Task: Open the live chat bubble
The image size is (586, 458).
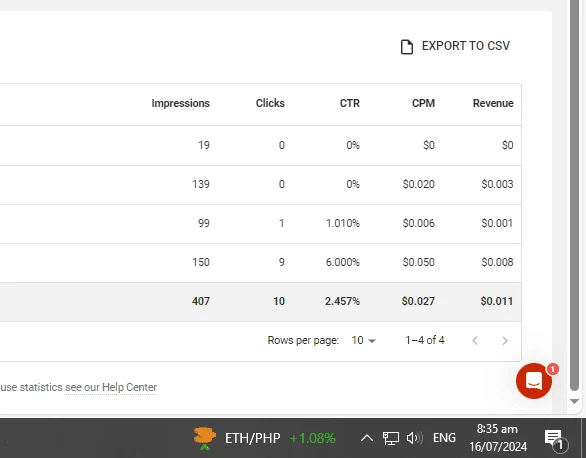Action: pos(534,381)
